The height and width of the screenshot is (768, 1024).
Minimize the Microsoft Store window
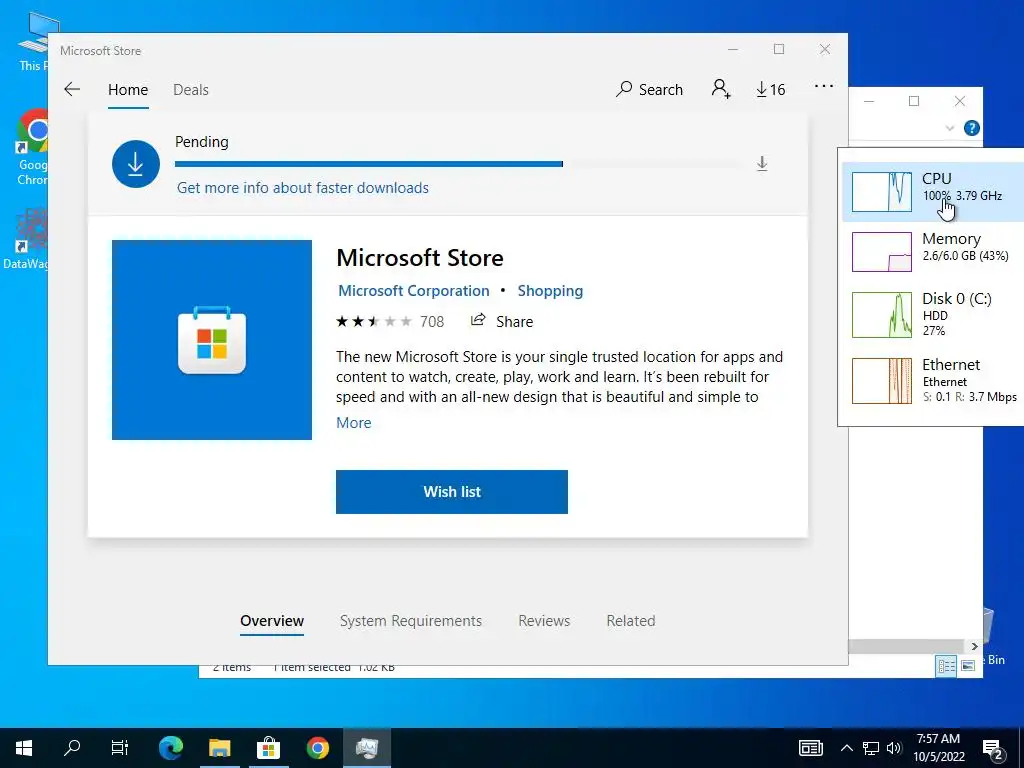pos(733,50)
